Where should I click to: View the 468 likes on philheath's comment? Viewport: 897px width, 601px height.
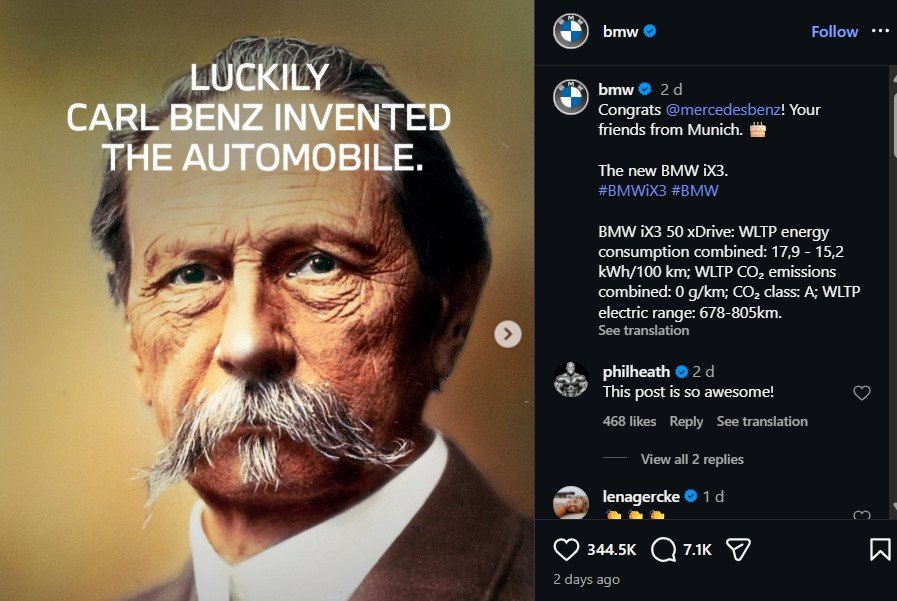(629, 422)
